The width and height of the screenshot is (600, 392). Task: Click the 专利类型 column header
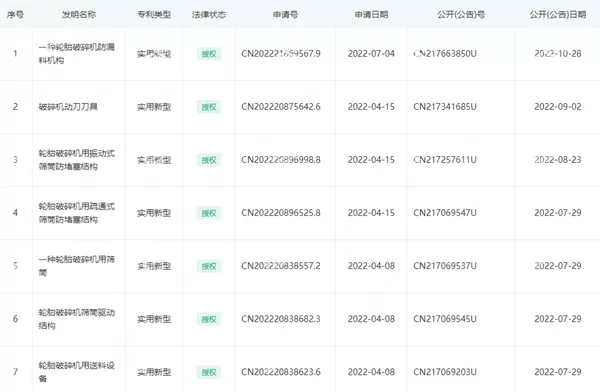pos(154,15)
